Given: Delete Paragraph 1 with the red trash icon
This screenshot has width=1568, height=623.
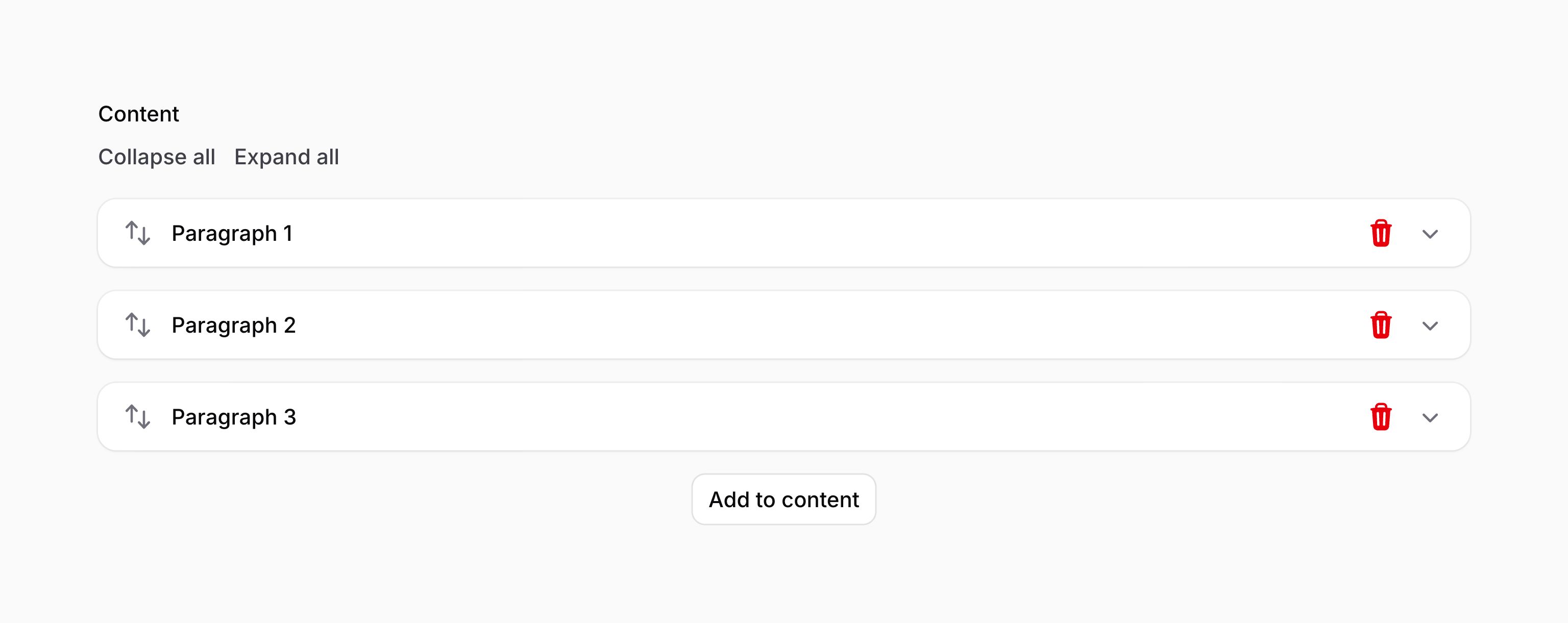Looking at the screenshot, I should click(1381, 234).
